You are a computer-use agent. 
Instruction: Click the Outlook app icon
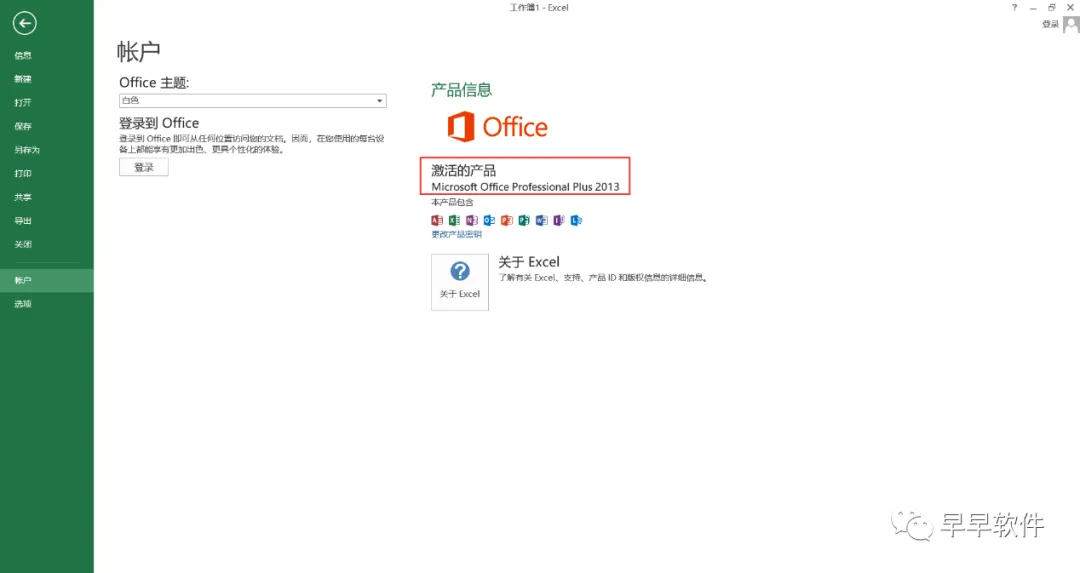pyautogui.click(x=489, y=220)
